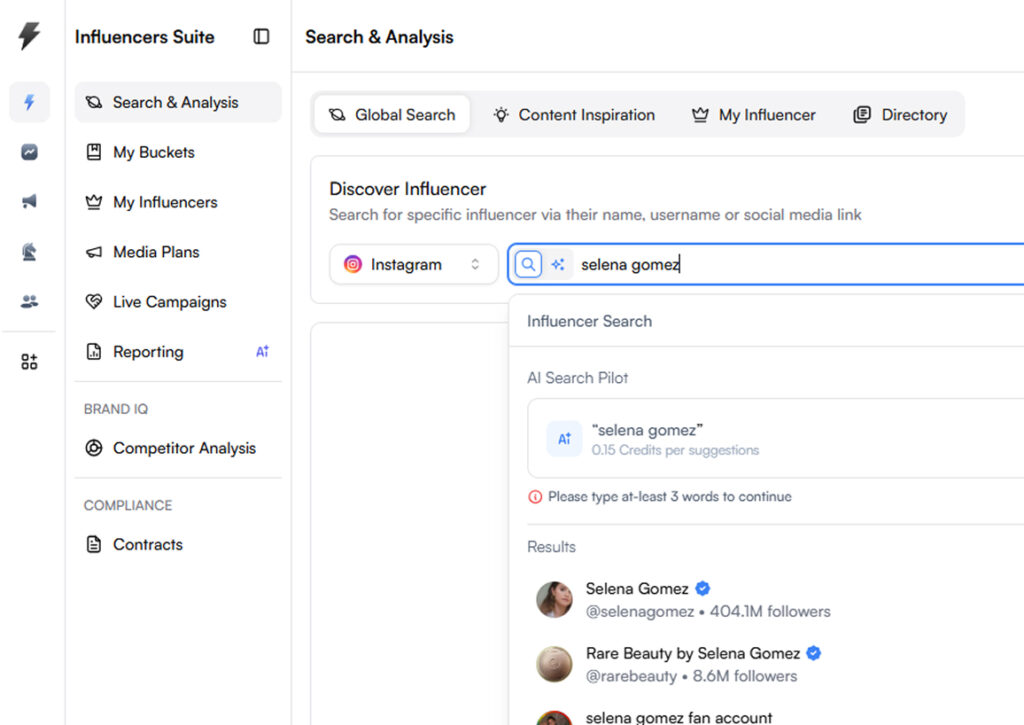
Task: Switch to the Global Search tab
Action: pyautogui.click(x=392, y=115)
